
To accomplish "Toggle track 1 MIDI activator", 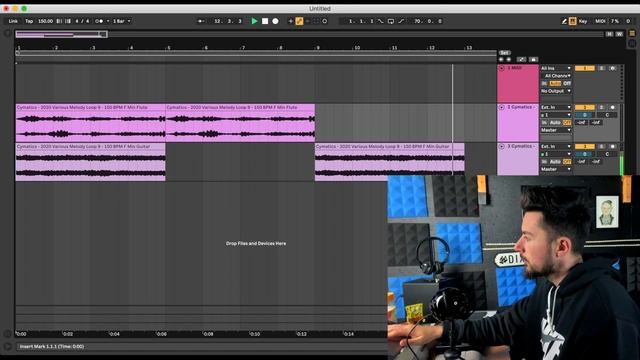I will [584, 68].
